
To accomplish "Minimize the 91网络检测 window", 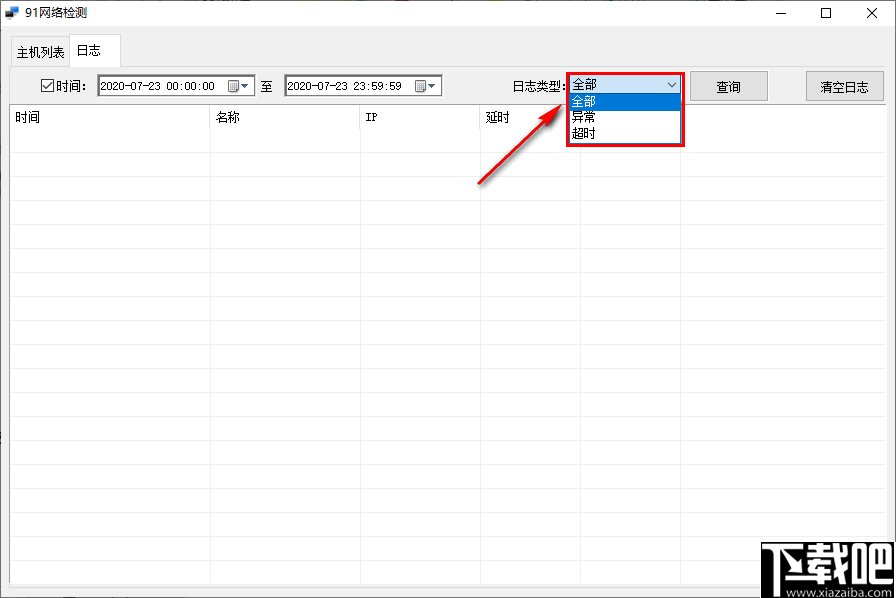I will tap(781, 13).
